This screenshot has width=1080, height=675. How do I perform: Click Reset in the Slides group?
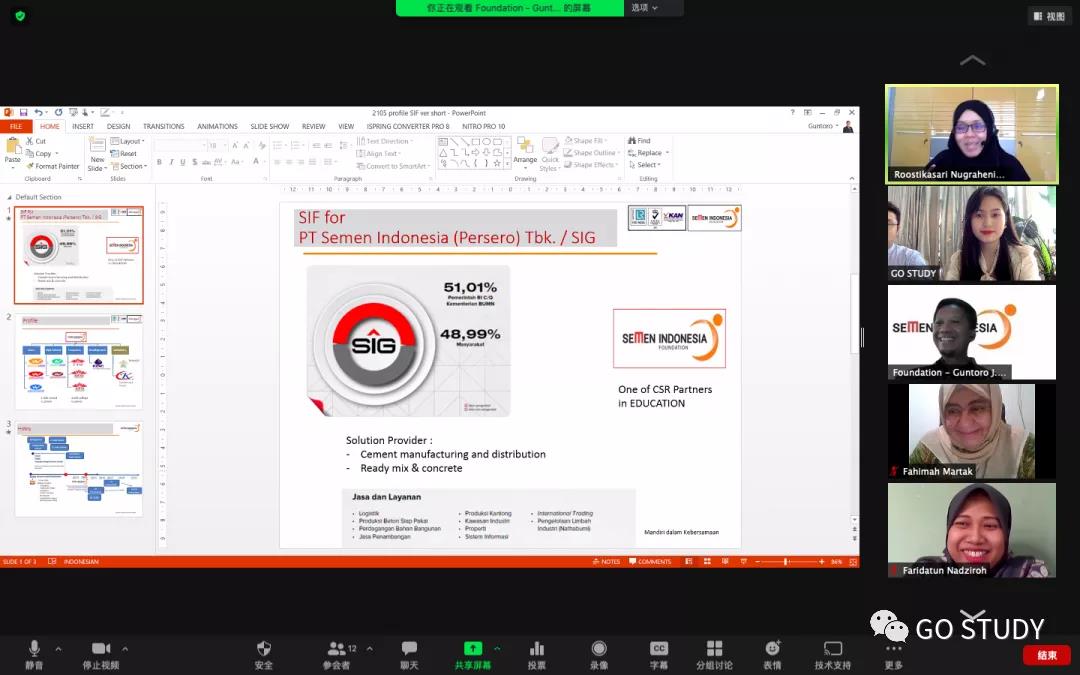coord(124,154)
